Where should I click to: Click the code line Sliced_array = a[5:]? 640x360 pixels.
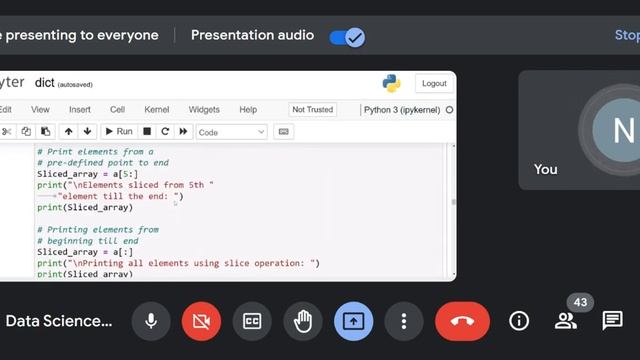coord(87,174)
